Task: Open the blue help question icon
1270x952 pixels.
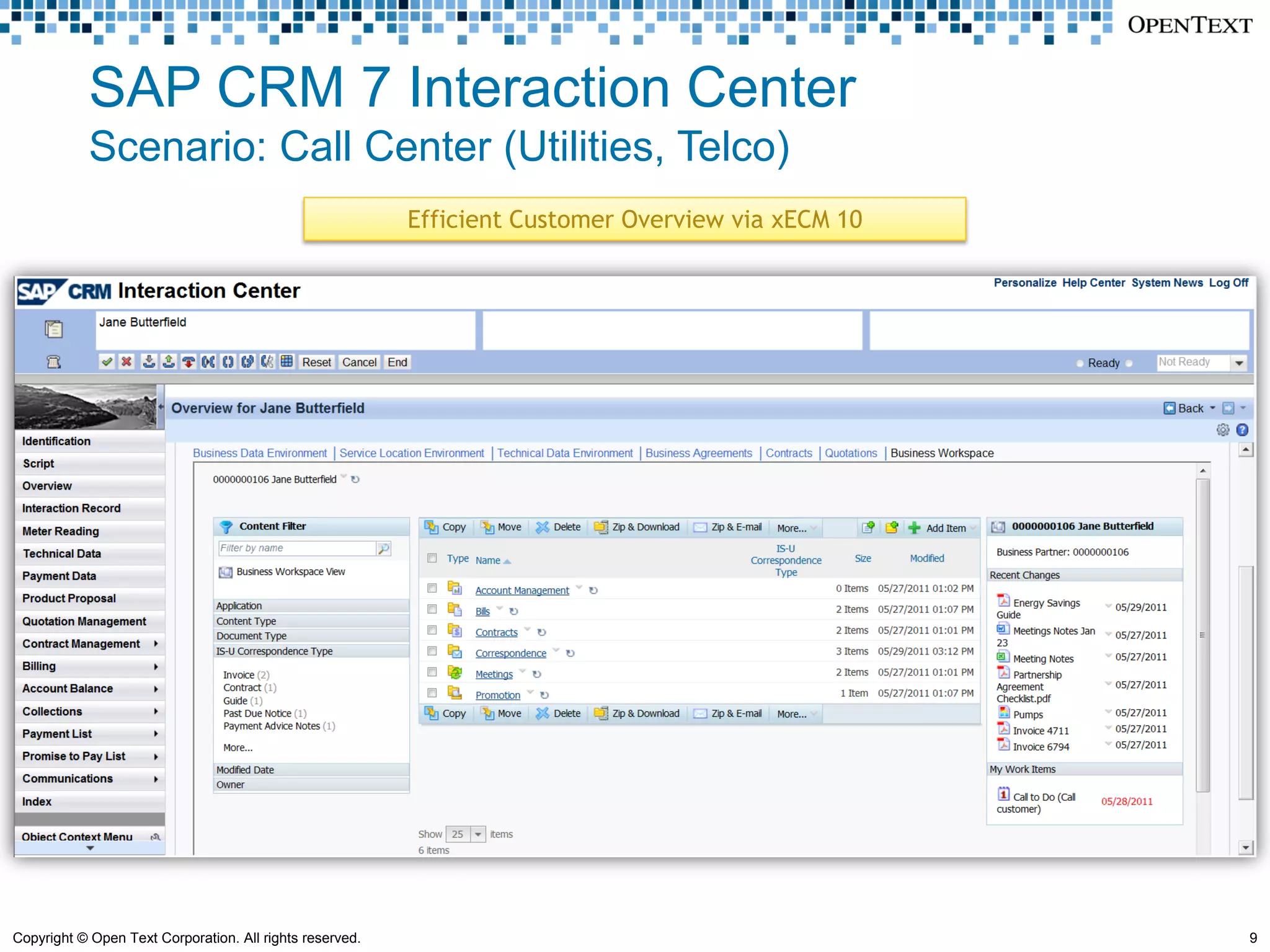Action: coord(1242,430)
